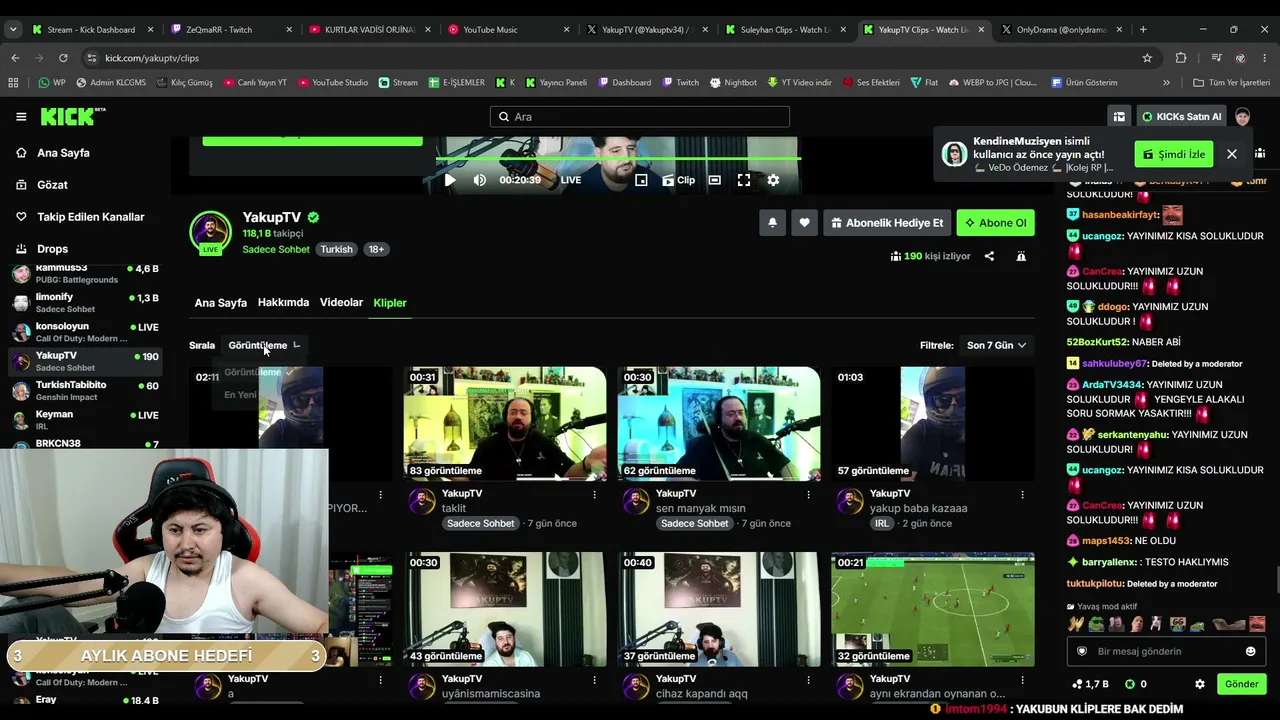Insert the sunglasses Pepe emote
Screen dimensions: 1280x720
[1096, 624]
